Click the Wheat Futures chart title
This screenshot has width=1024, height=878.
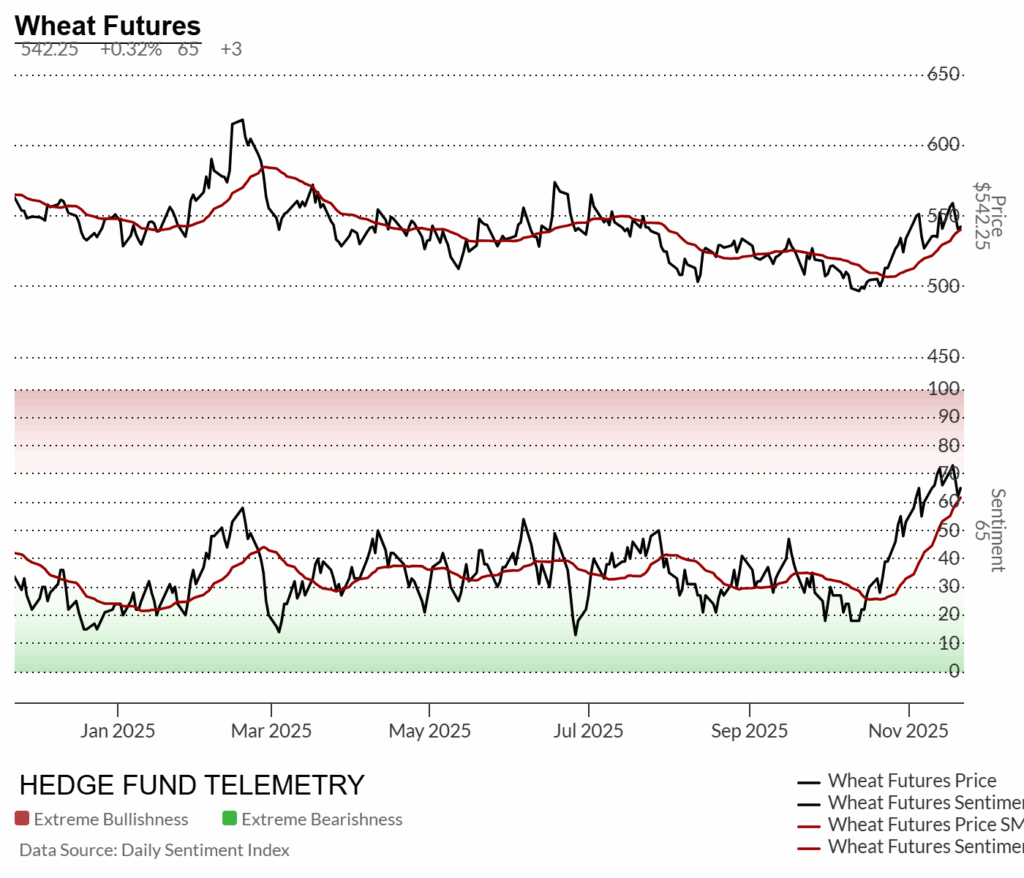click(107, 26)
